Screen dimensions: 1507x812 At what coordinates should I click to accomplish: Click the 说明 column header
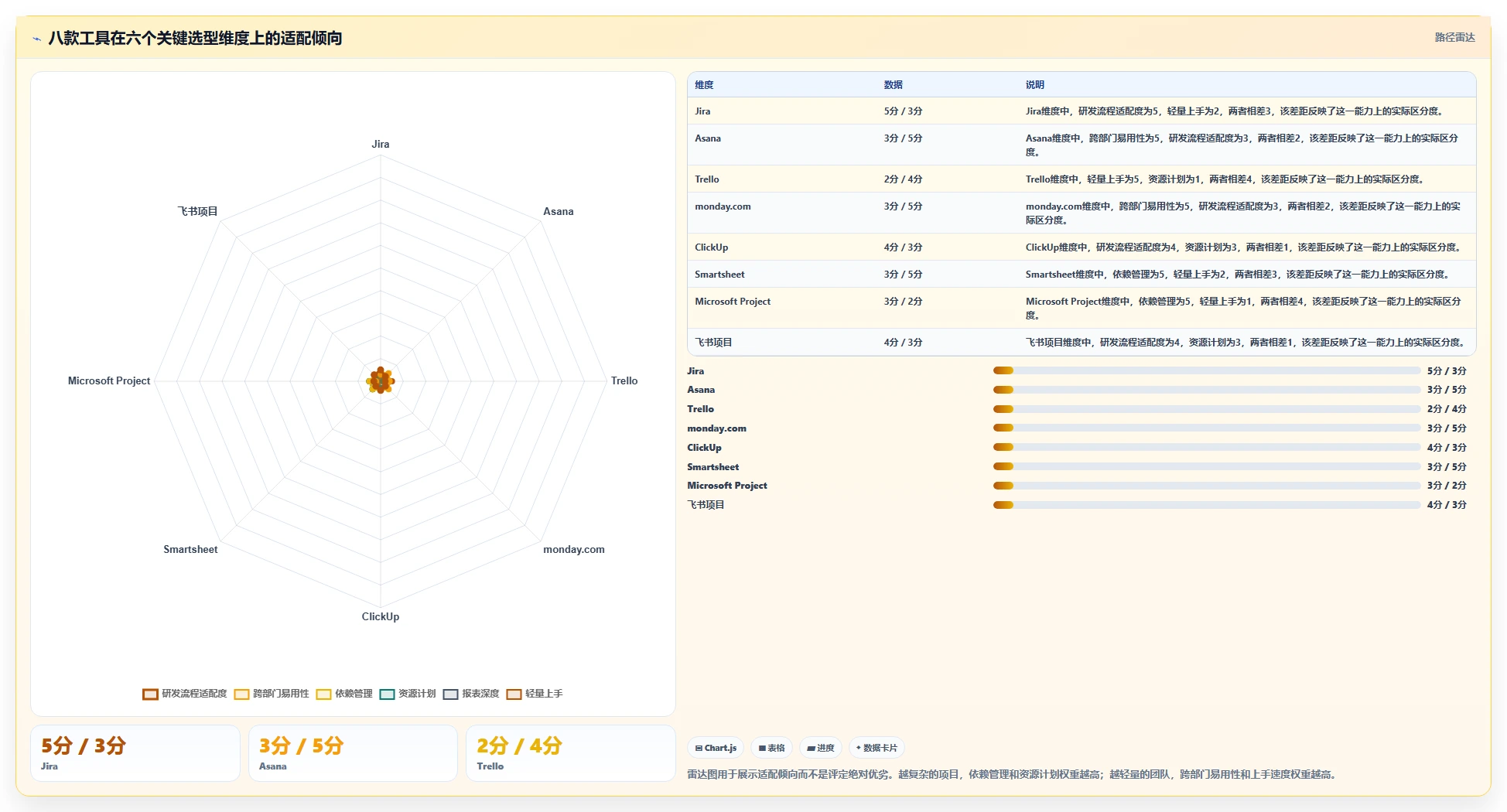click(x=1035, y=85)
